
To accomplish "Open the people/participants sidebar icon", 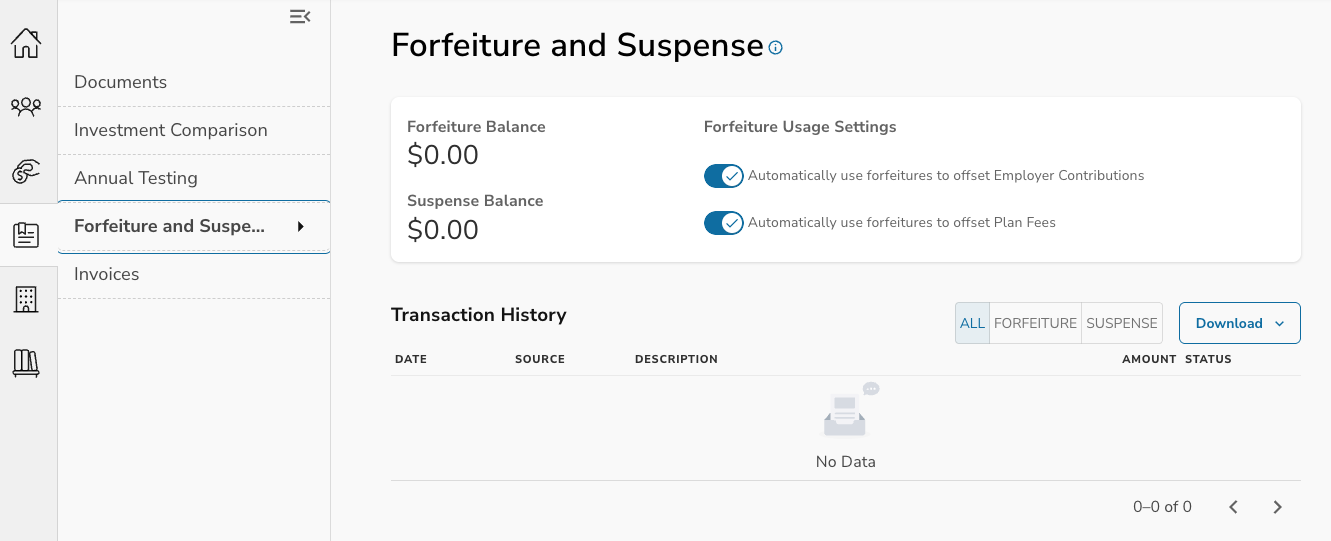I will [x=26, y=106].
